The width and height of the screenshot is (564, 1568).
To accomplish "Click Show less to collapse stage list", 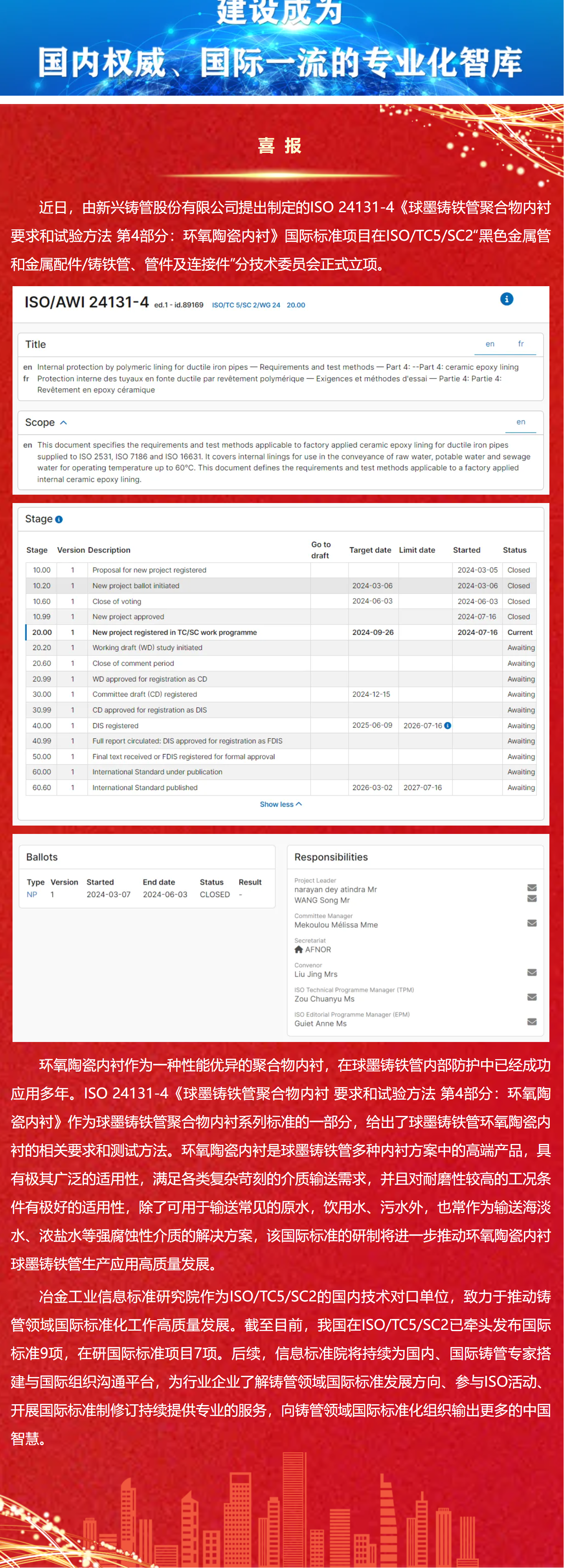I will [281, 805].
